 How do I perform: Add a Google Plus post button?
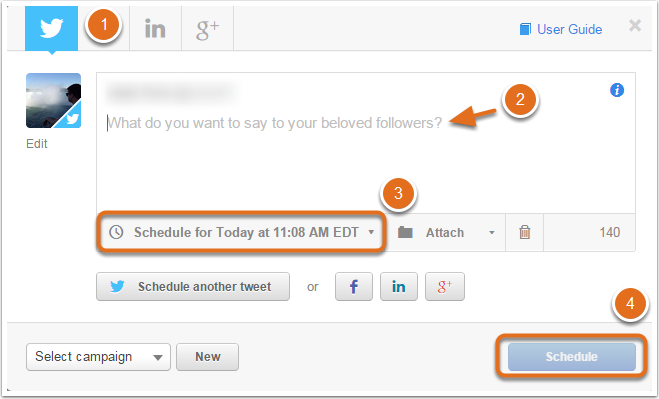[x=445, y=287]
